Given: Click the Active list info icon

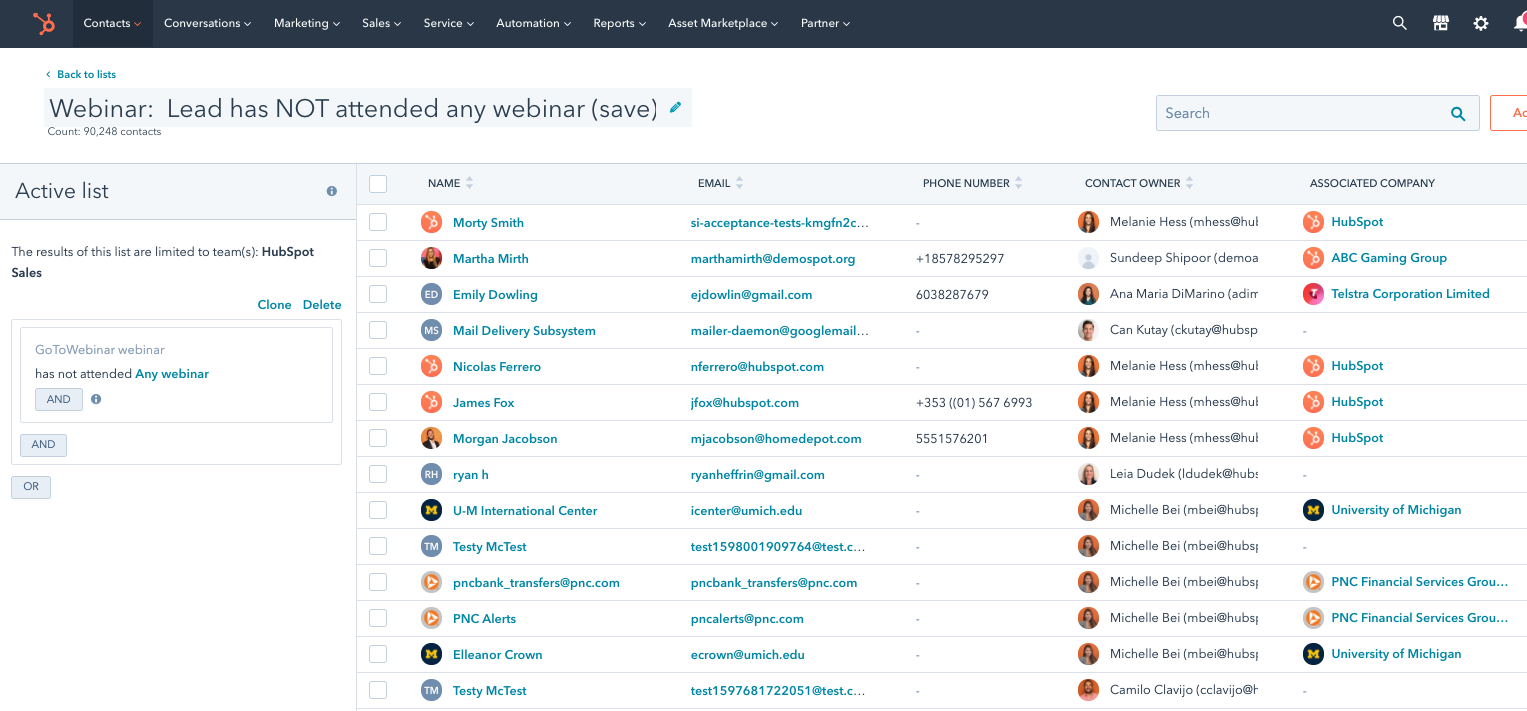Looking at the screenshot, I should 332,191.
